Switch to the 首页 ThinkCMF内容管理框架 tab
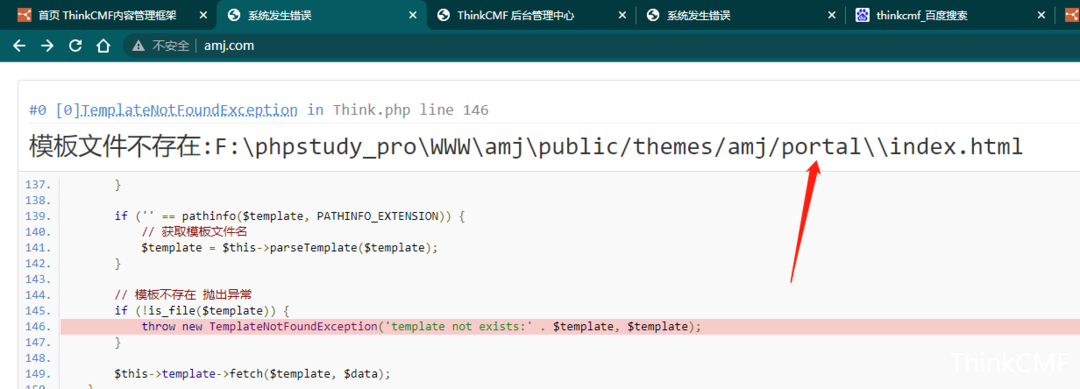 [107, 15]
